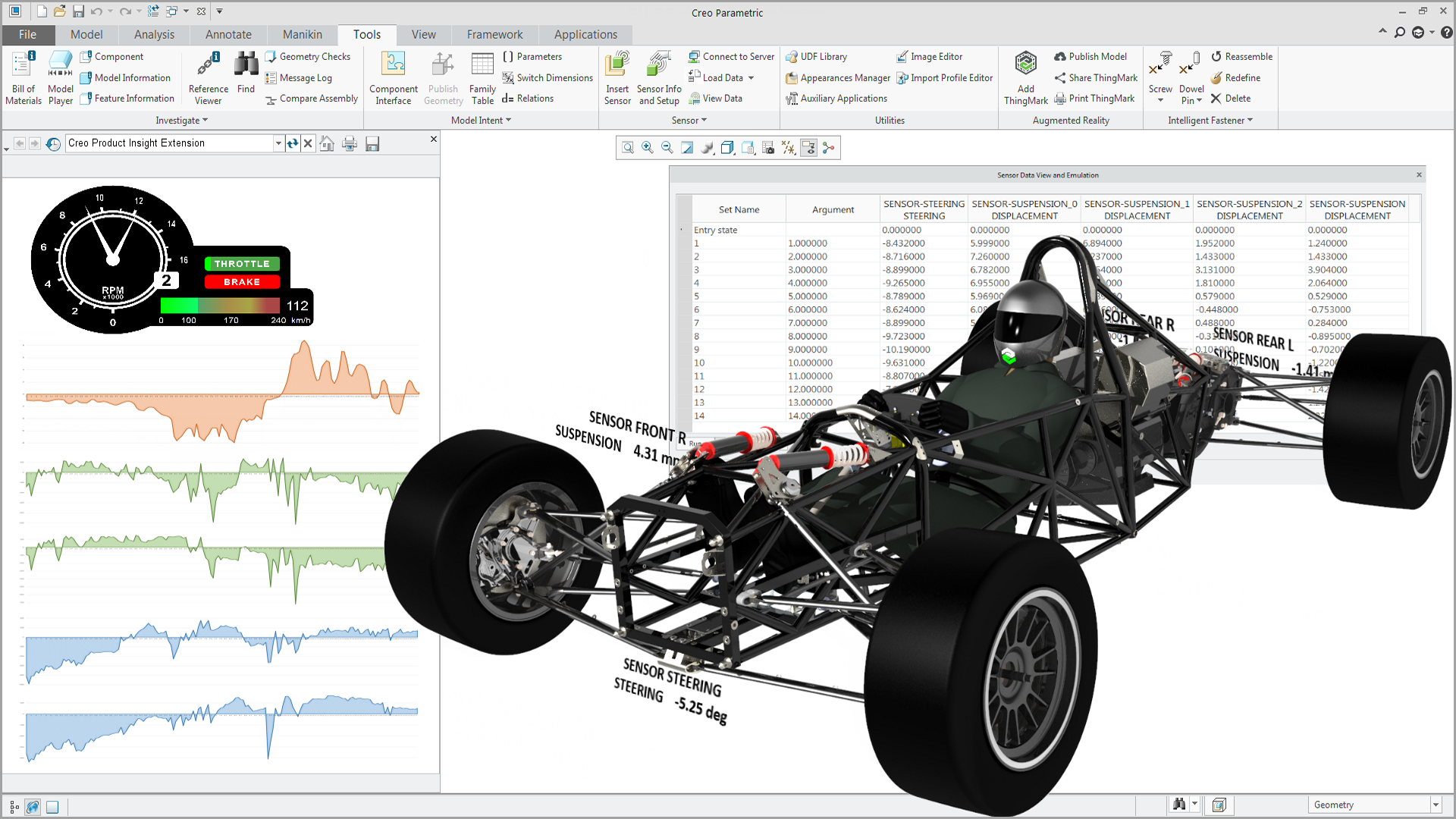Open the Load Data dropdown arrow
Screen dimensions: 1456x819
751,78
